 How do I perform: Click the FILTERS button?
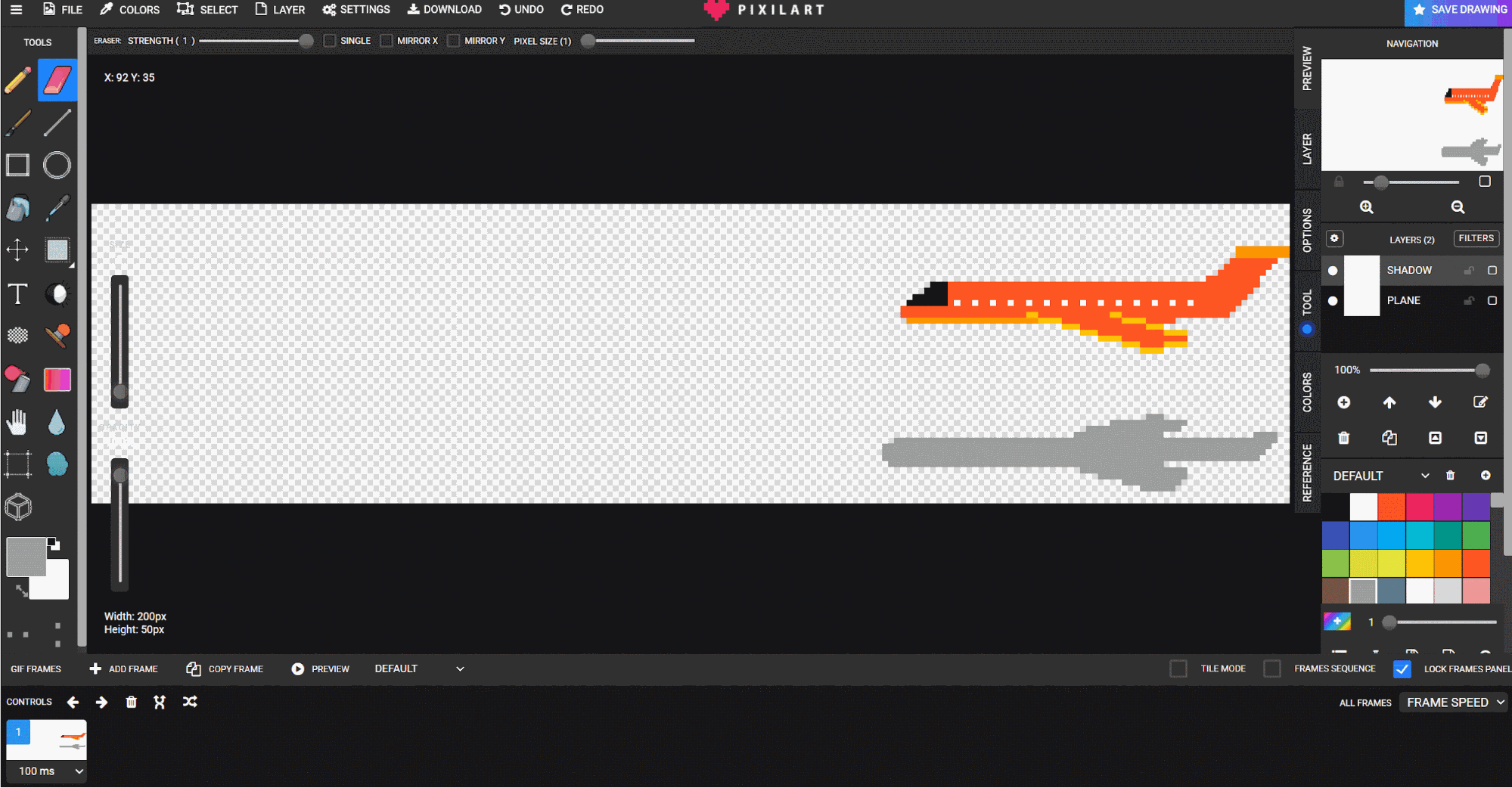(1476, 238)
